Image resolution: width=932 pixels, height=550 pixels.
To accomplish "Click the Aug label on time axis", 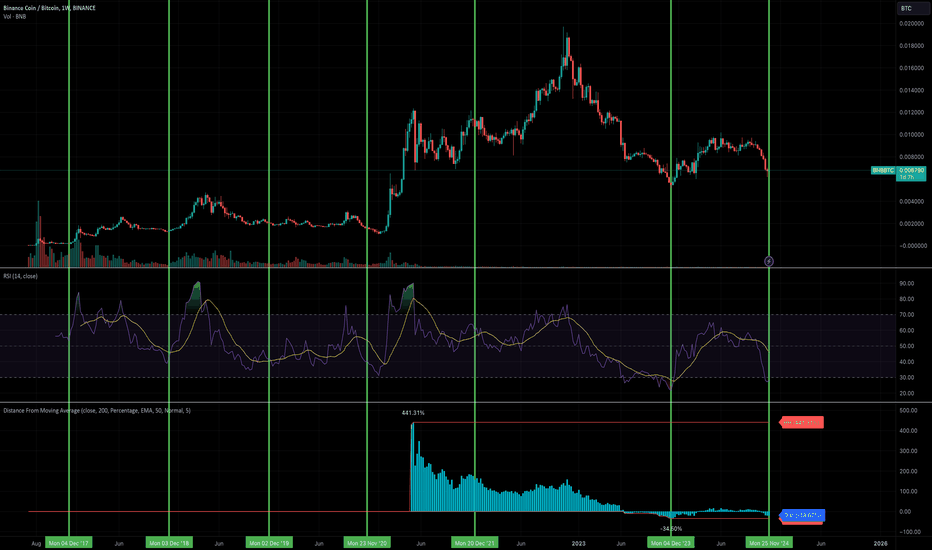I will point(36,543).
